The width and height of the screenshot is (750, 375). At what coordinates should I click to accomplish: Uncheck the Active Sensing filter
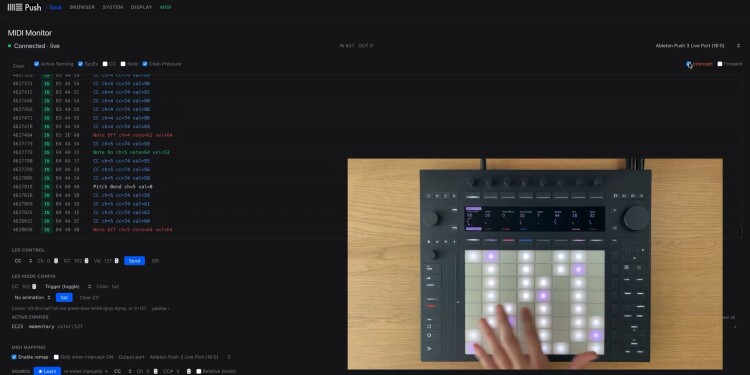click(x=37, y=64)
